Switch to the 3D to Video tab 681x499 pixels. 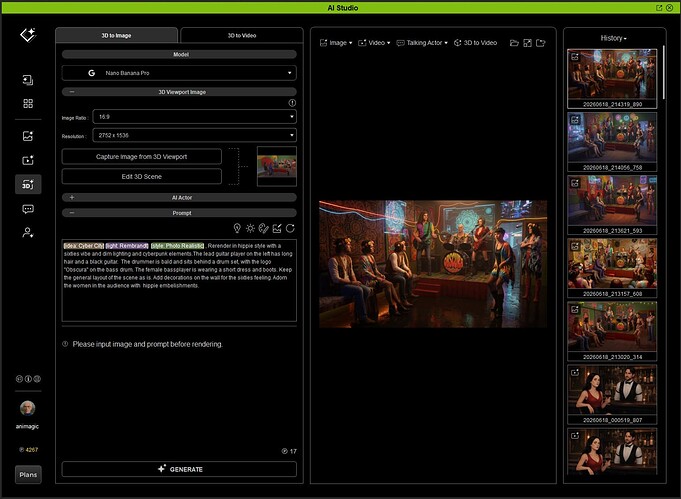tap(242, 36)
